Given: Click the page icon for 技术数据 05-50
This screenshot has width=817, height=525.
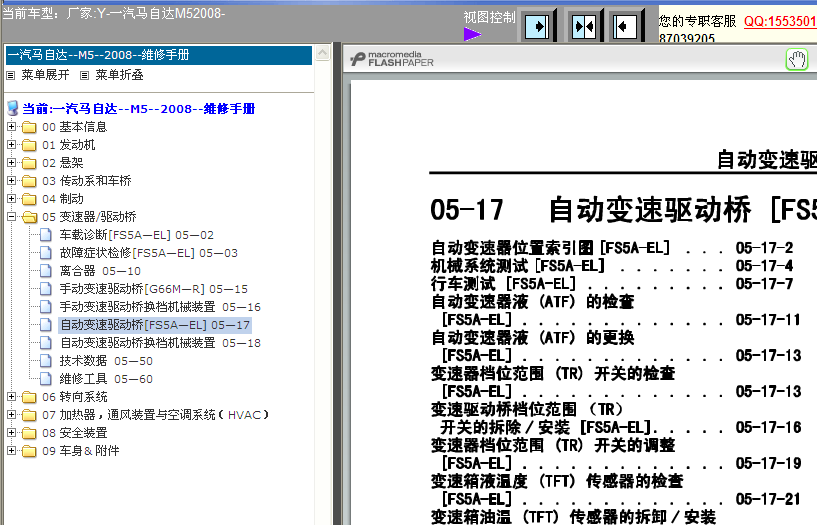Looking at the screenshot, I should (x=46, y=360).
